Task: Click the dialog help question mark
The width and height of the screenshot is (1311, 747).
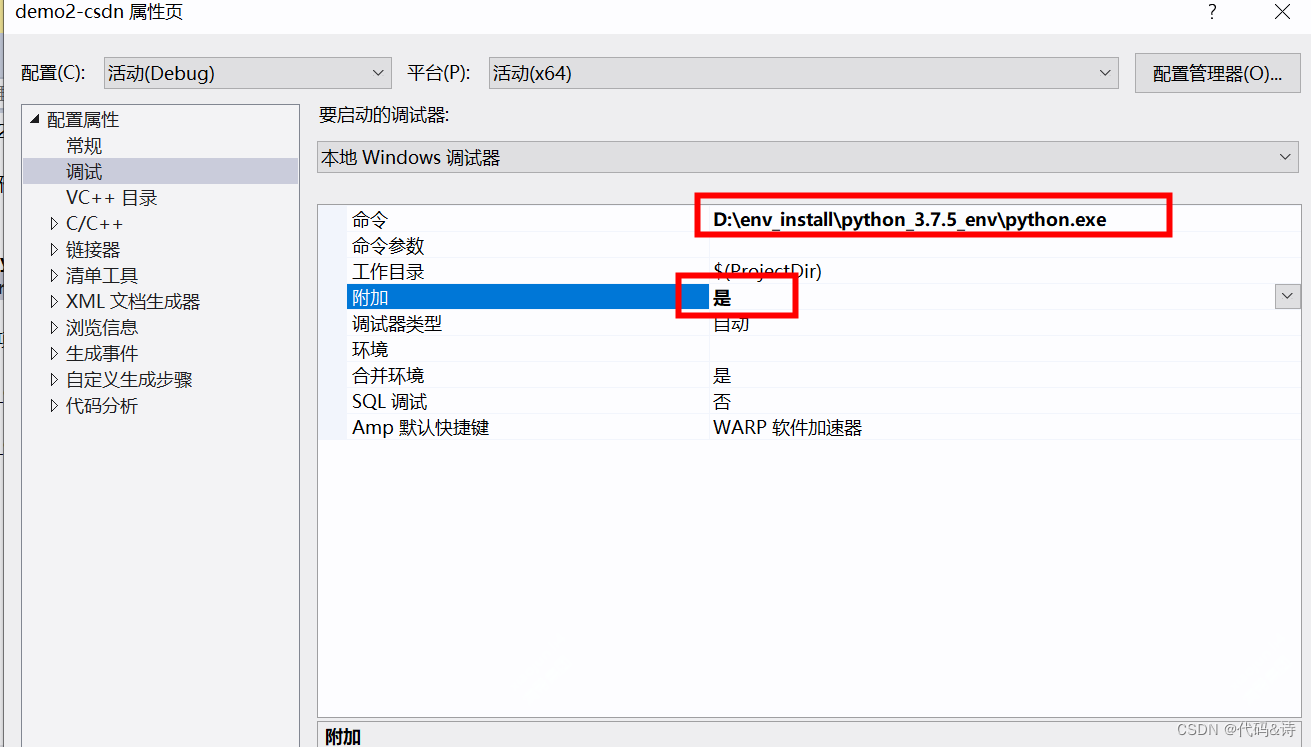Action: point(1211,12)
